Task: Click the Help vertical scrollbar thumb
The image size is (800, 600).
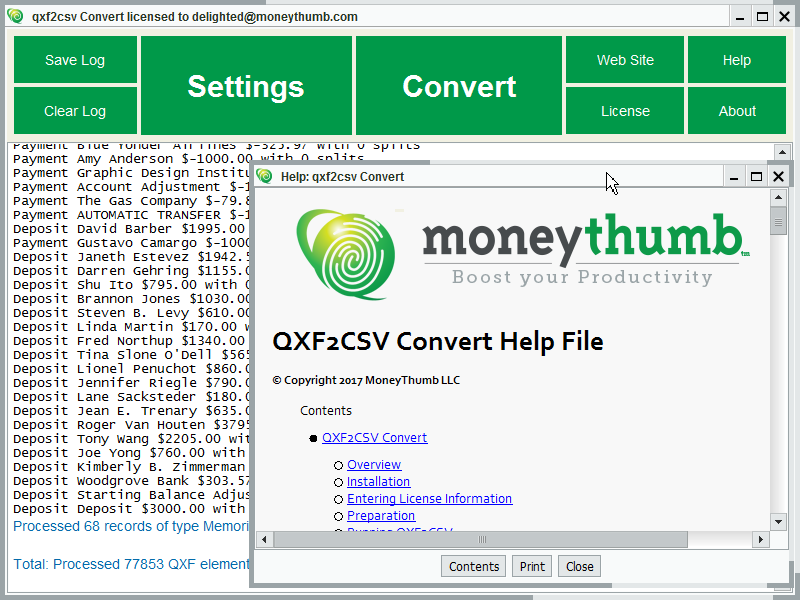Action: [x=778, y=221]
